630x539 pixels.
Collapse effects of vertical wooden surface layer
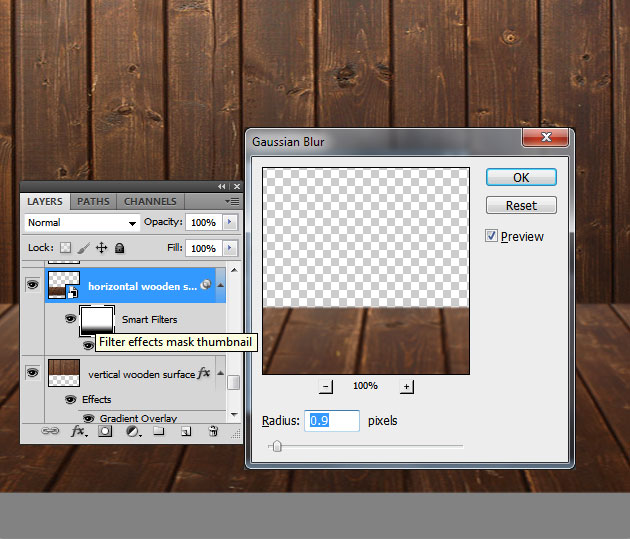(221, 373)
